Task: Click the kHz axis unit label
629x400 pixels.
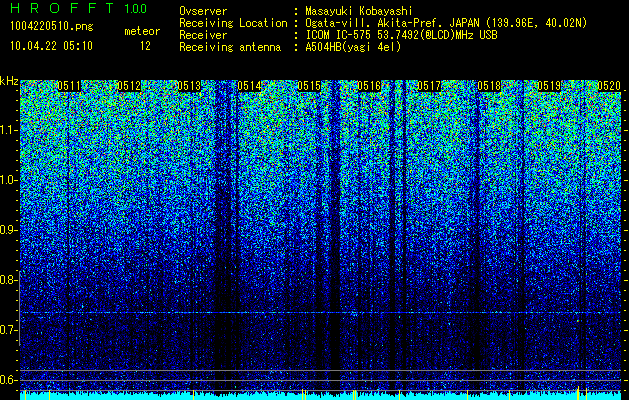Action: click(x=9, y=81)
